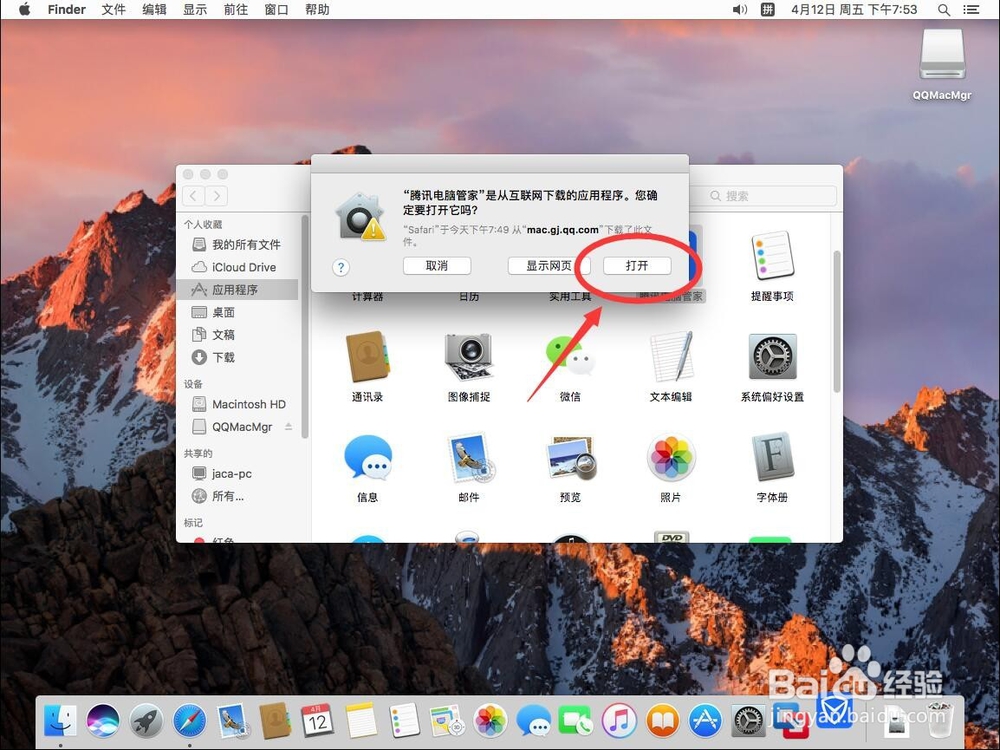This screenshot has height=750, width=1000.
Task: Open Notes from the Dock
Action: pyautogui.click(x=361, y=721)
